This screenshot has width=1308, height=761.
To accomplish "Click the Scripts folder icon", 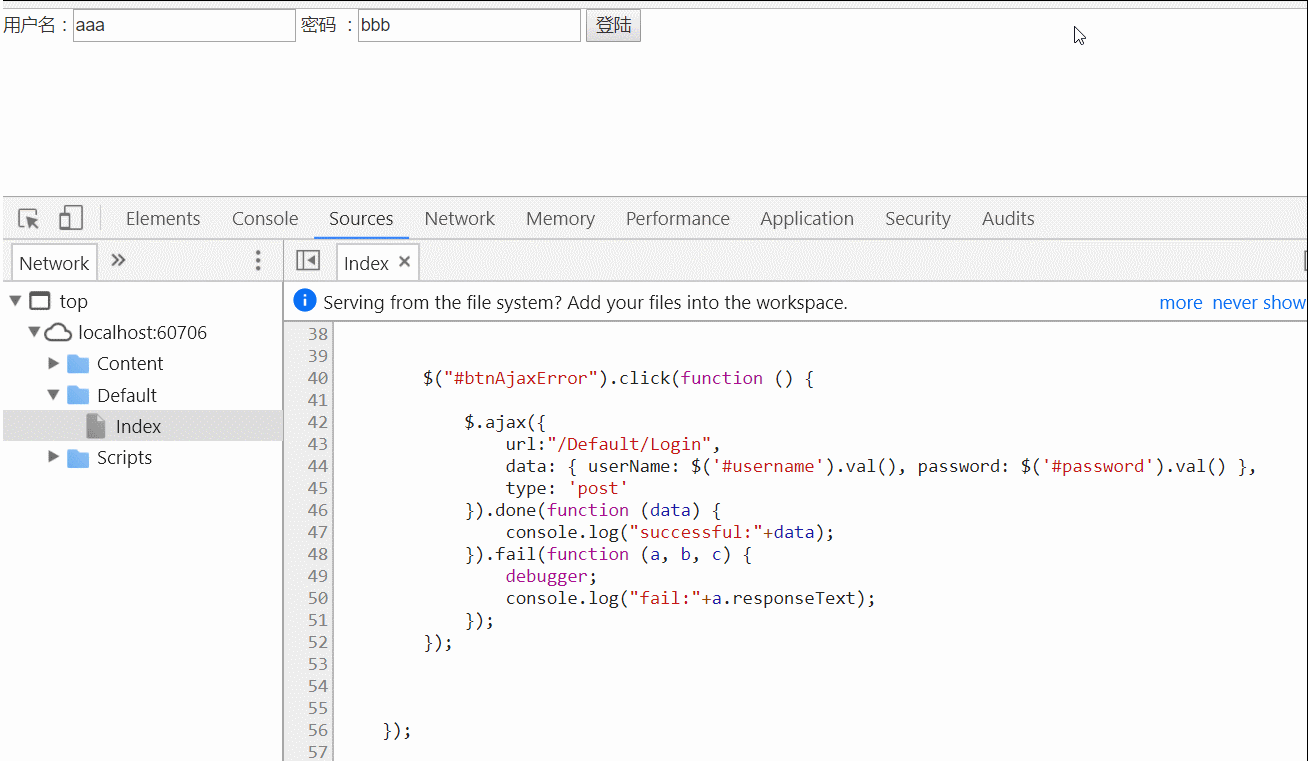I will pyautogui.click(x=78, y=457).
